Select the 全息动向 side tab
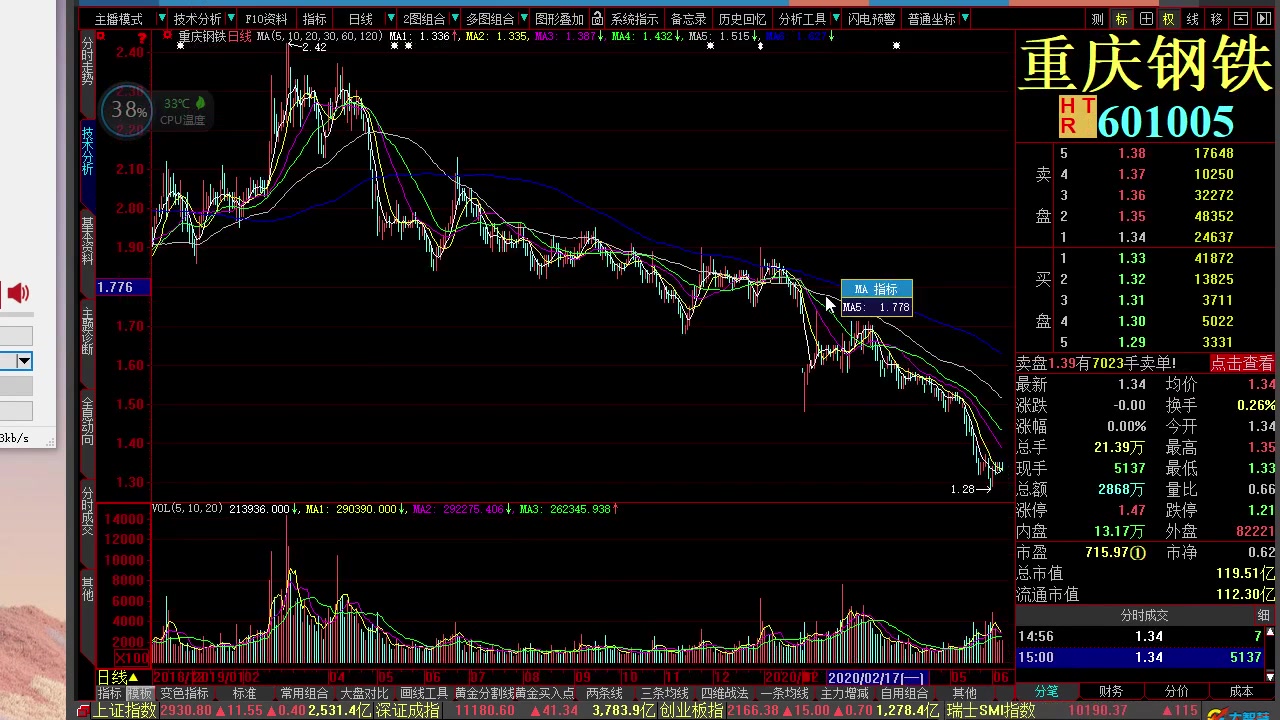1280x720 pixels. pos(88,421)
